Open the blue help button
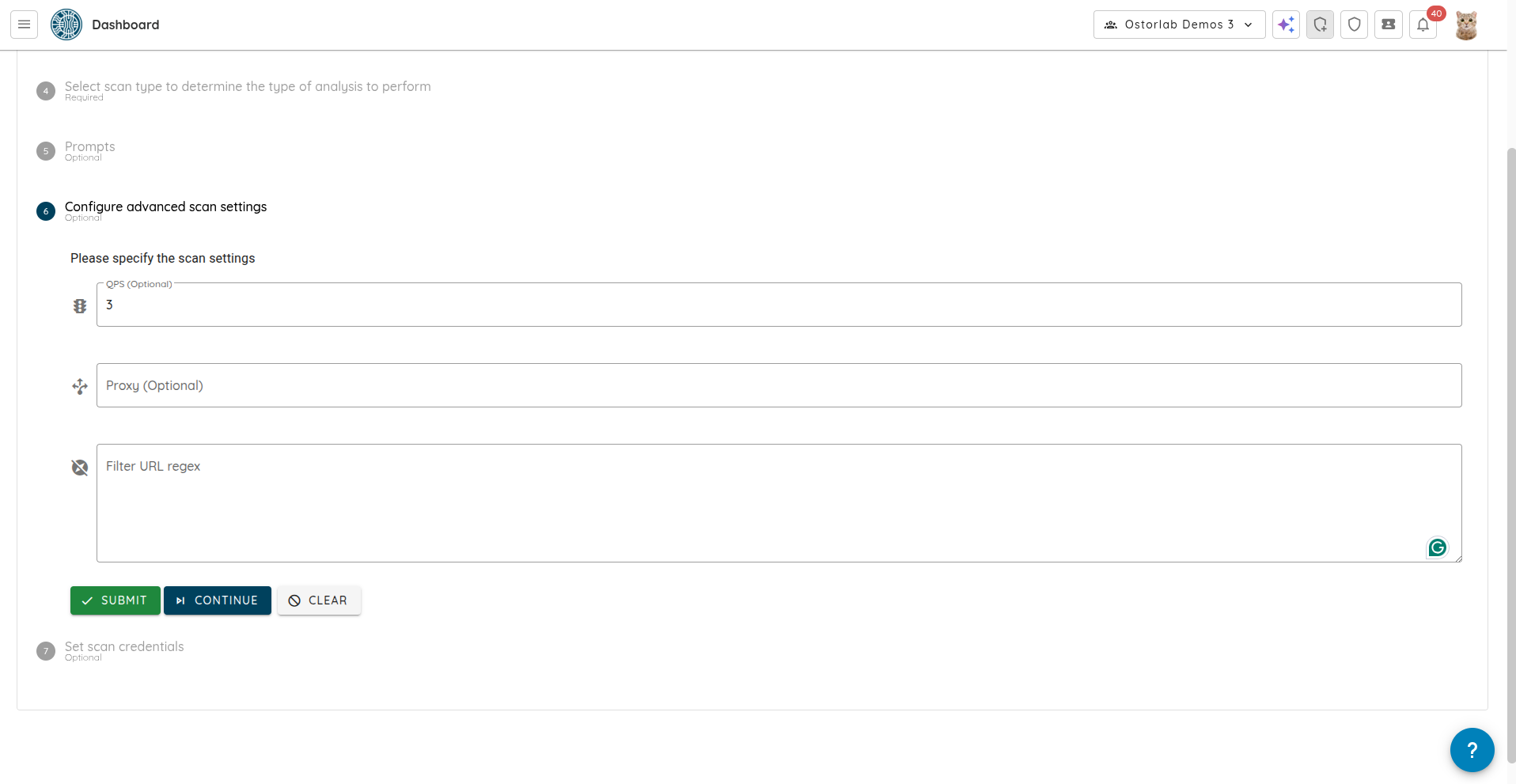This screenshot has width=1516, height=784. (1472, 749)
